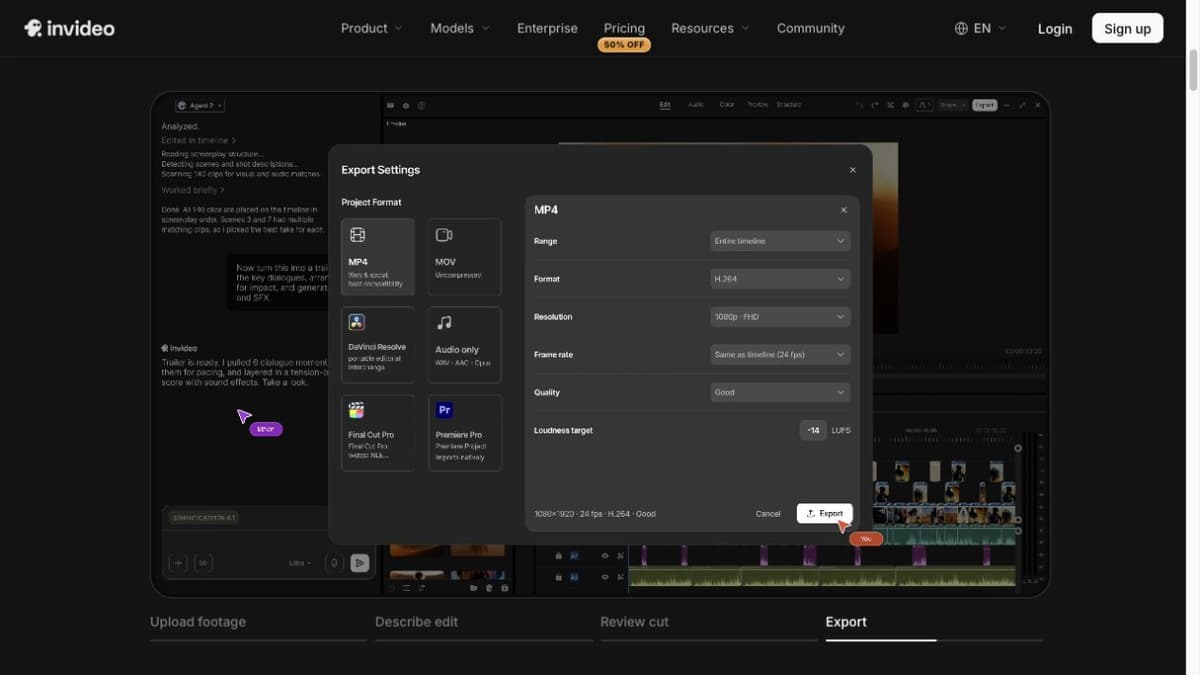Open the Pricing page
Viewport: 1200px width, 675px height.
click(x=624, y=28)
